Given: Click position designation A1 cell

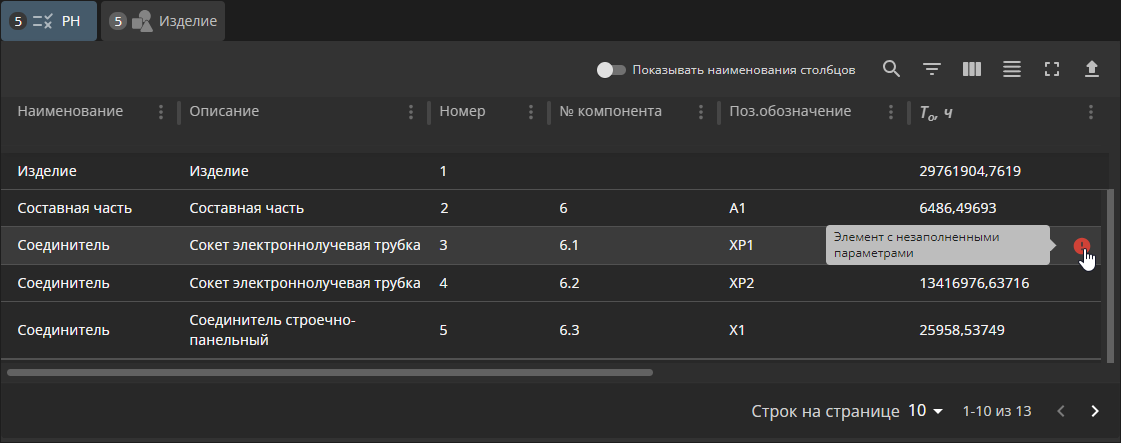Looking at the screenshot, I should [x=738, y=209].
